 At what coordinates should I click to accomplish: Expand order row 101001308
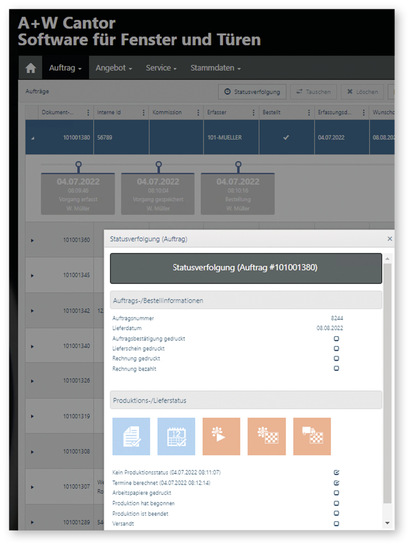(x=32, y=452)
